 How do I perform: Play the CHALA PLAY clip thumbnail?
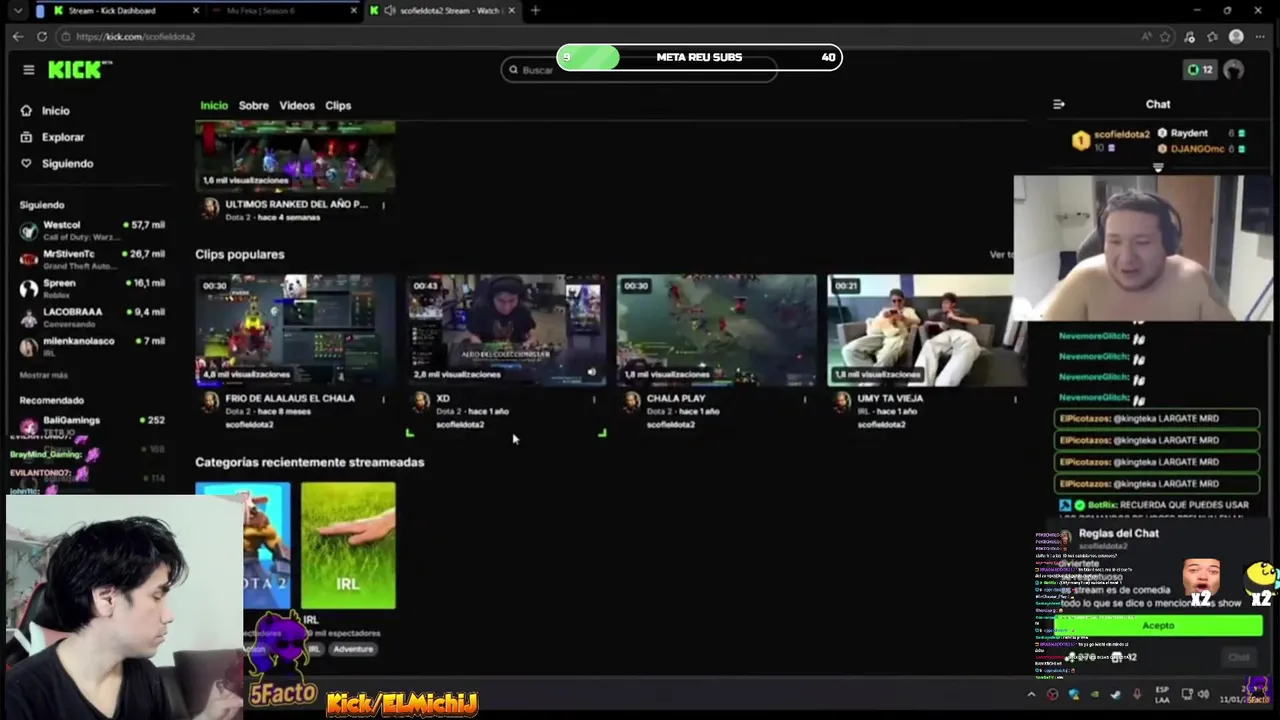(716, 330)
